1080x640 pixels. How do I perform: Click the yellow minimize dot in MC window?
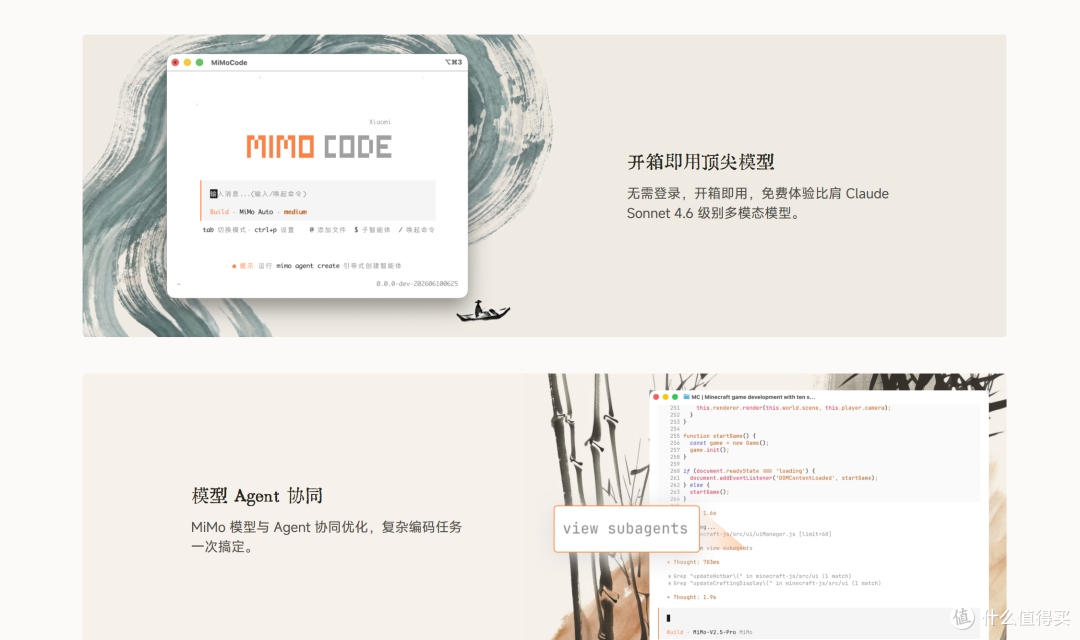tap(665, 398)
